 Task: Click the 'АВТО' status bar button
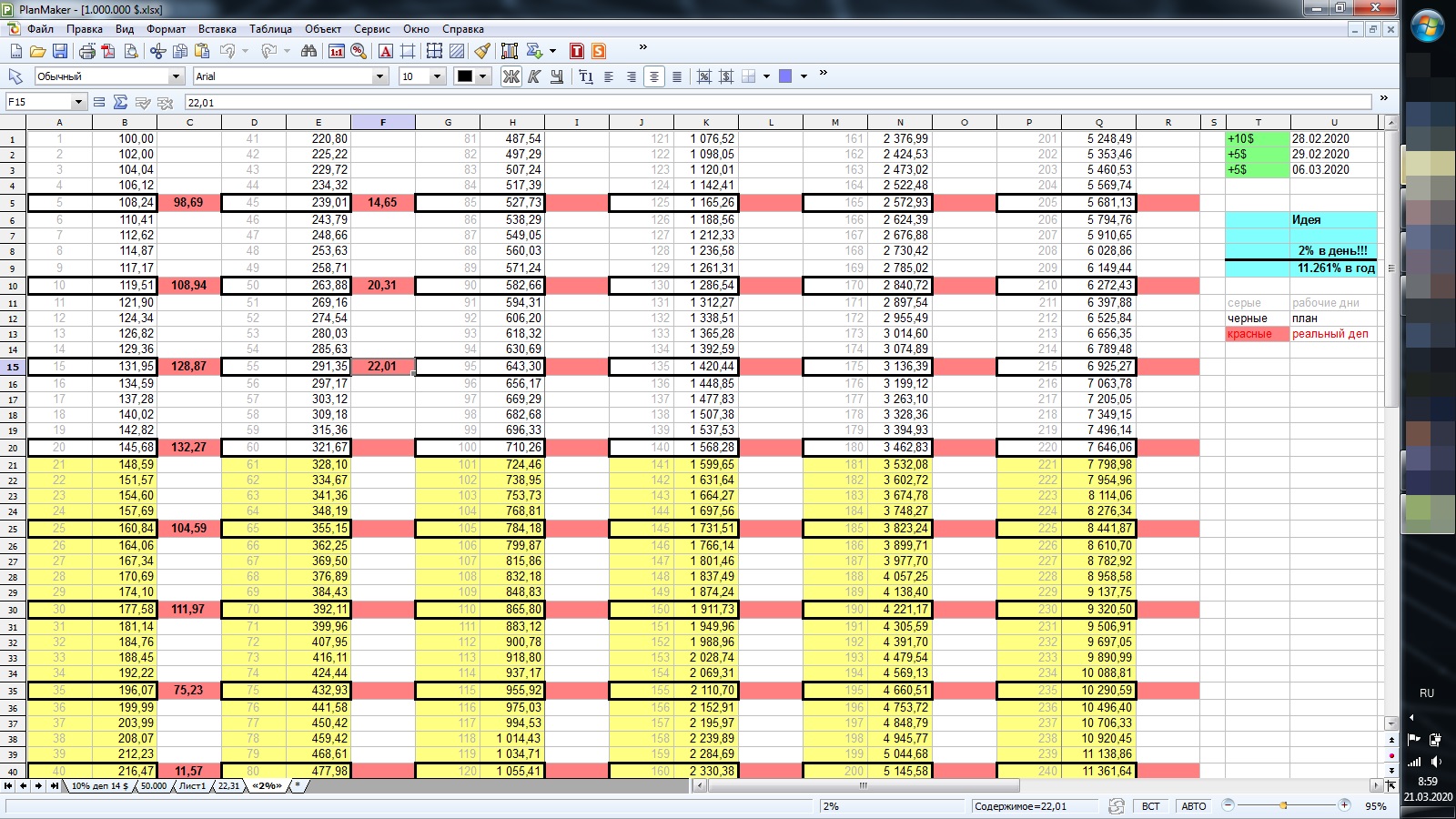(x=1193, y=806)
